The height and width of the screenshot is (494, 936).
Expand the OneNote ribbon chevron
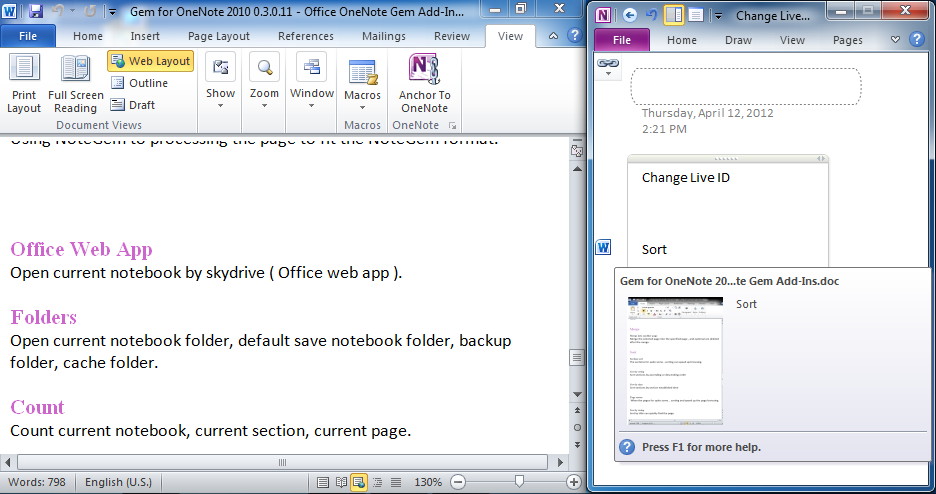(x=895, y=40)
